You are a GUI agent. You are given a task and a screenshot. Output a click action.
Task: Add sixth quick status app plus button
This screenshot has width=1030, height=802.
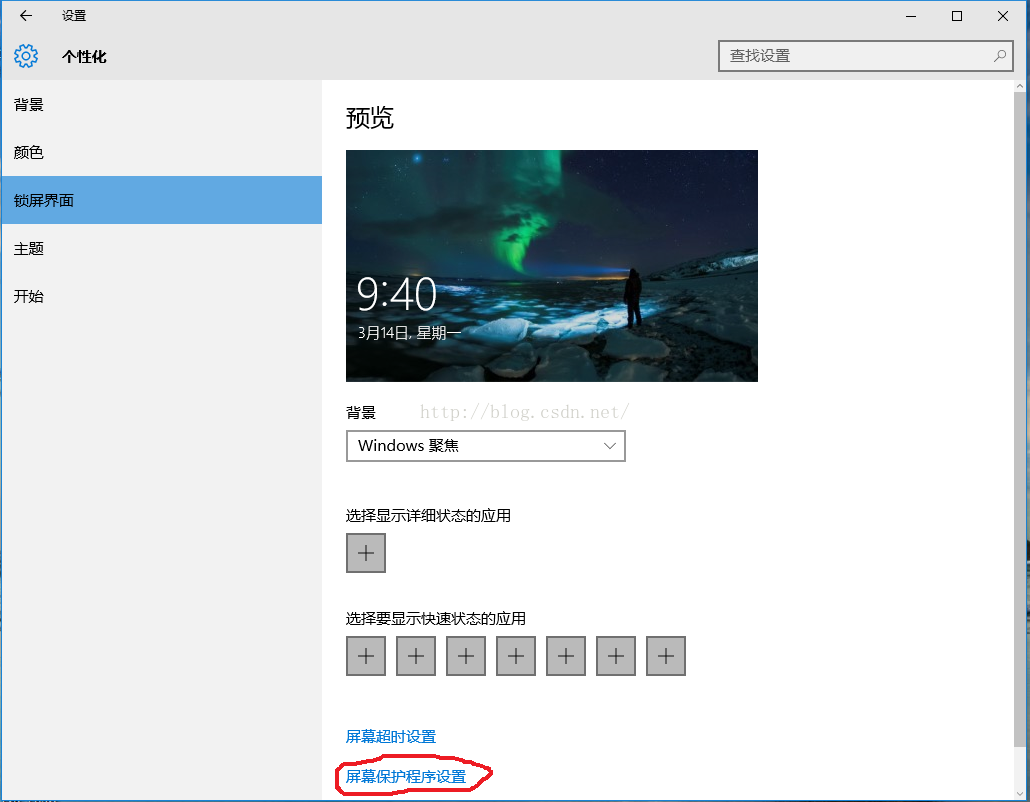click(616, 656)
